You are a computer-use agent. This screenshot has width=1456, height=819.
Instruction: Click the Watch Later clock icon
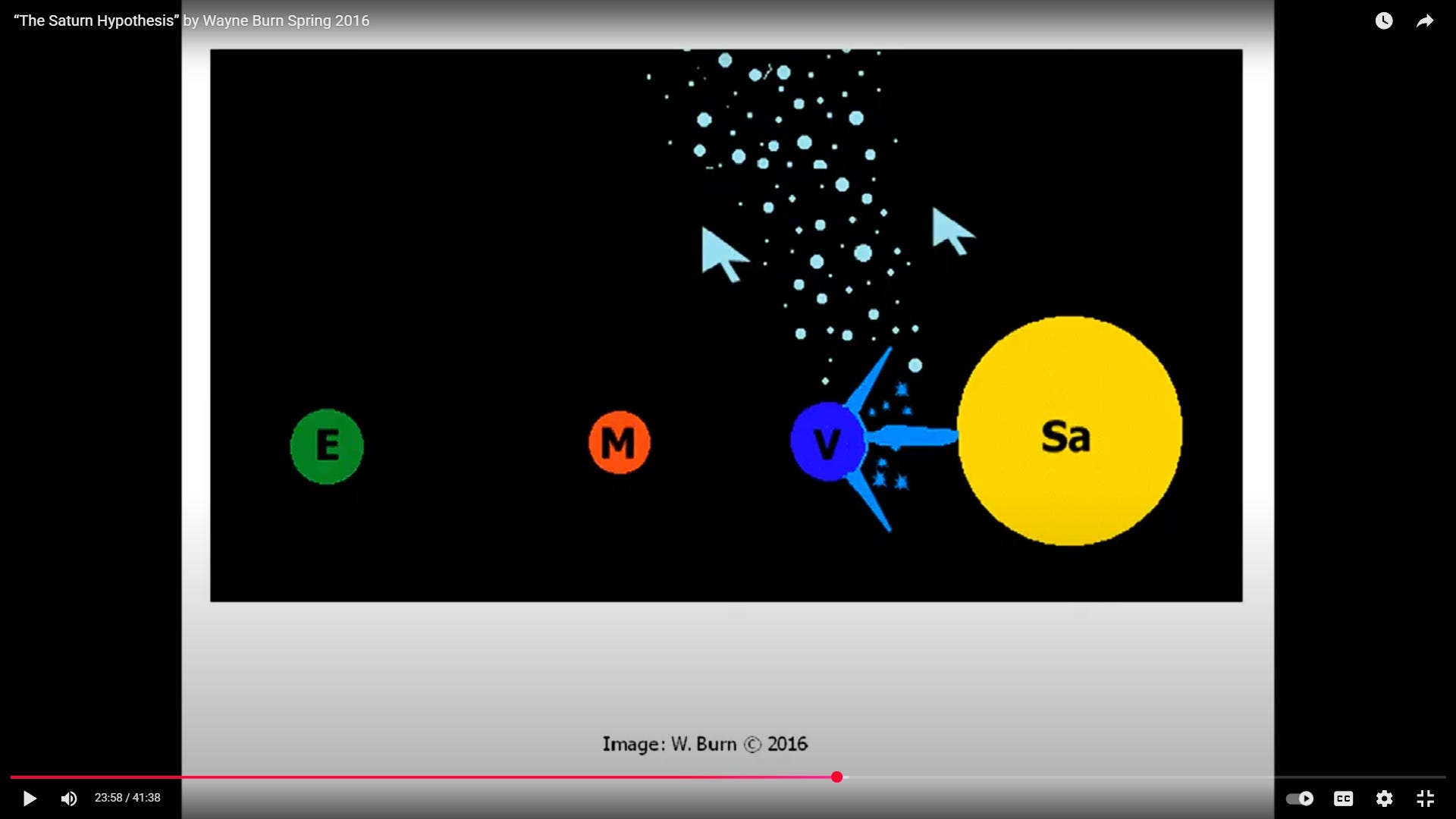[x=1384, y=21]
